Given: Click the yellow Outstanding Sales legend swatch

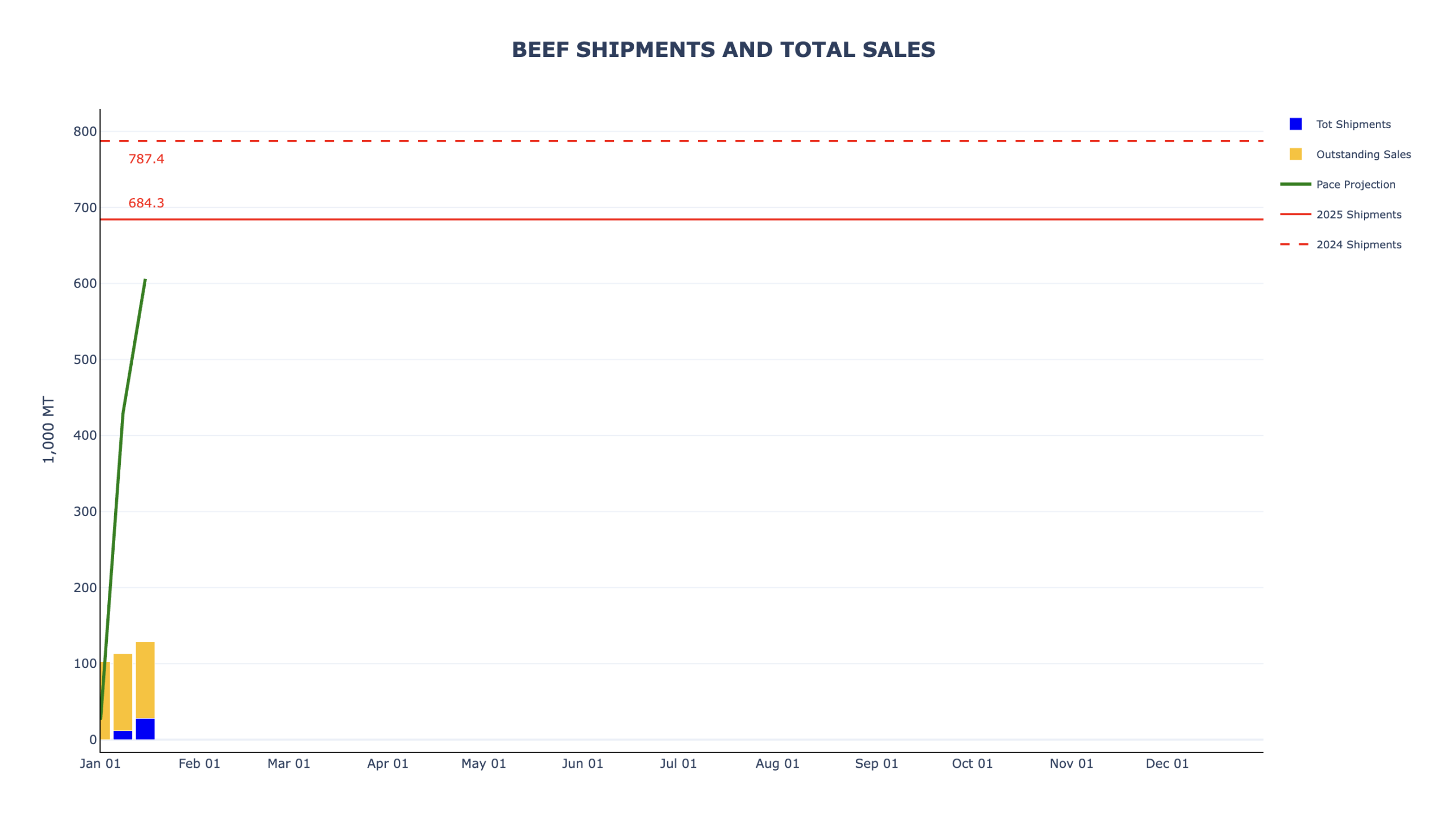Looking at the screenshot, I should pos(1295,154).
